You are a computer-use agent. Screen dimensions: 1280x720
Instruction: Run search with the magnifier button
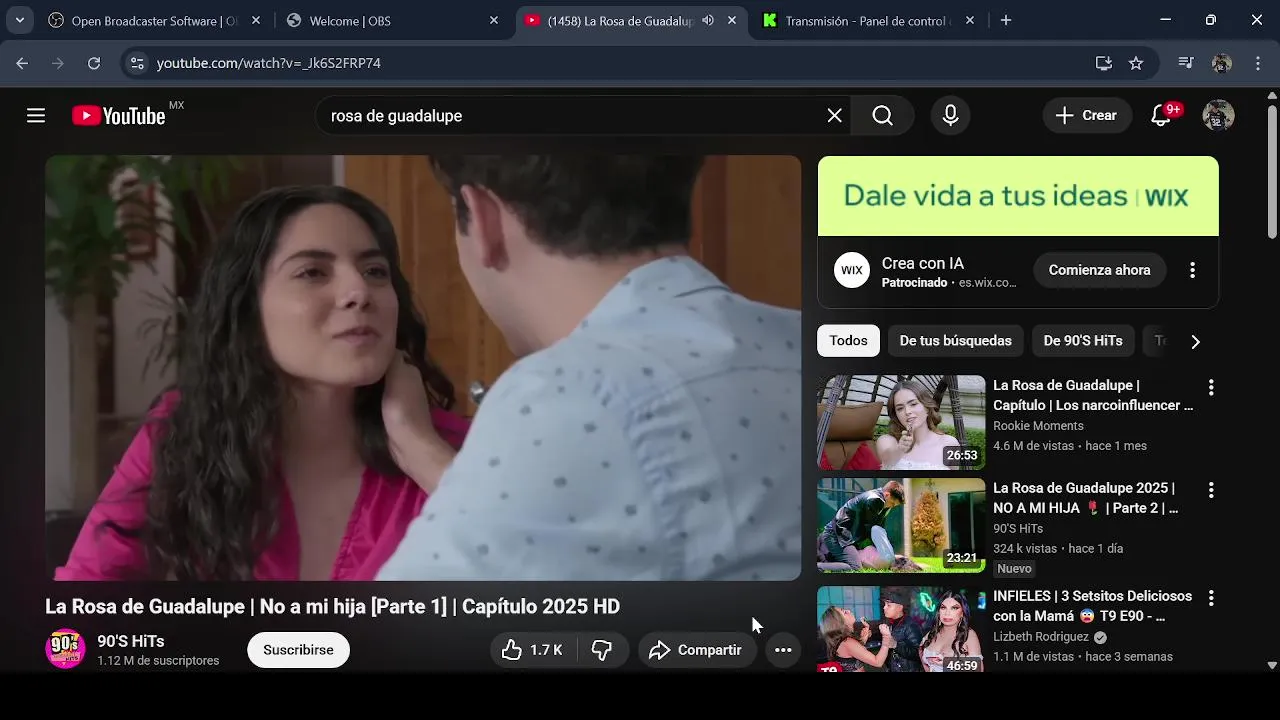click(x=882, y=116)
